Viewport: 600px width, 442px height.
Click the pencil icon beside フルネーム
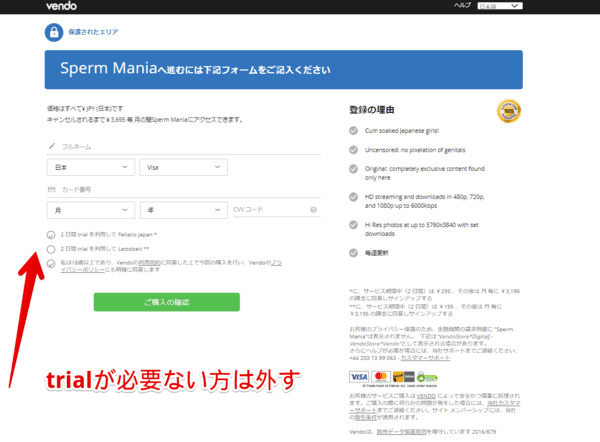(x=52, y=146)
